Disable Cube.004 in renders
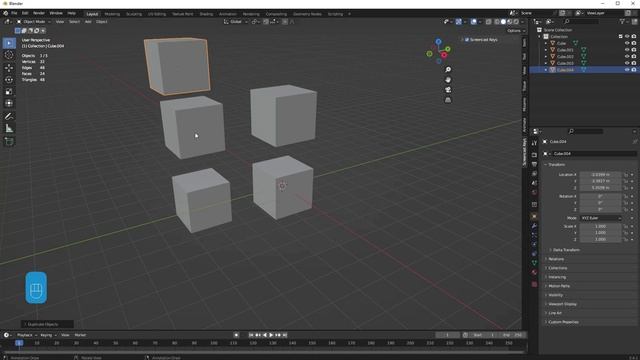 click(634, 70)
